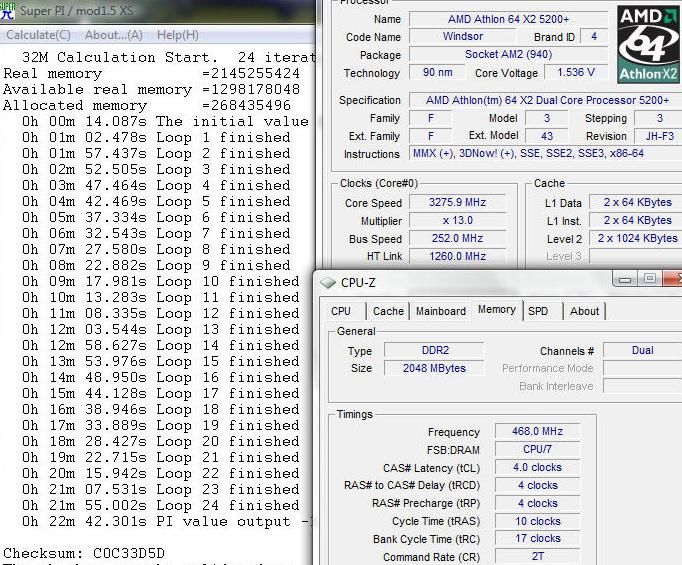The image size is (682, 565).
Task: Click the HT Link value 1260.0 MHz
Action: (x=458, y=256)
